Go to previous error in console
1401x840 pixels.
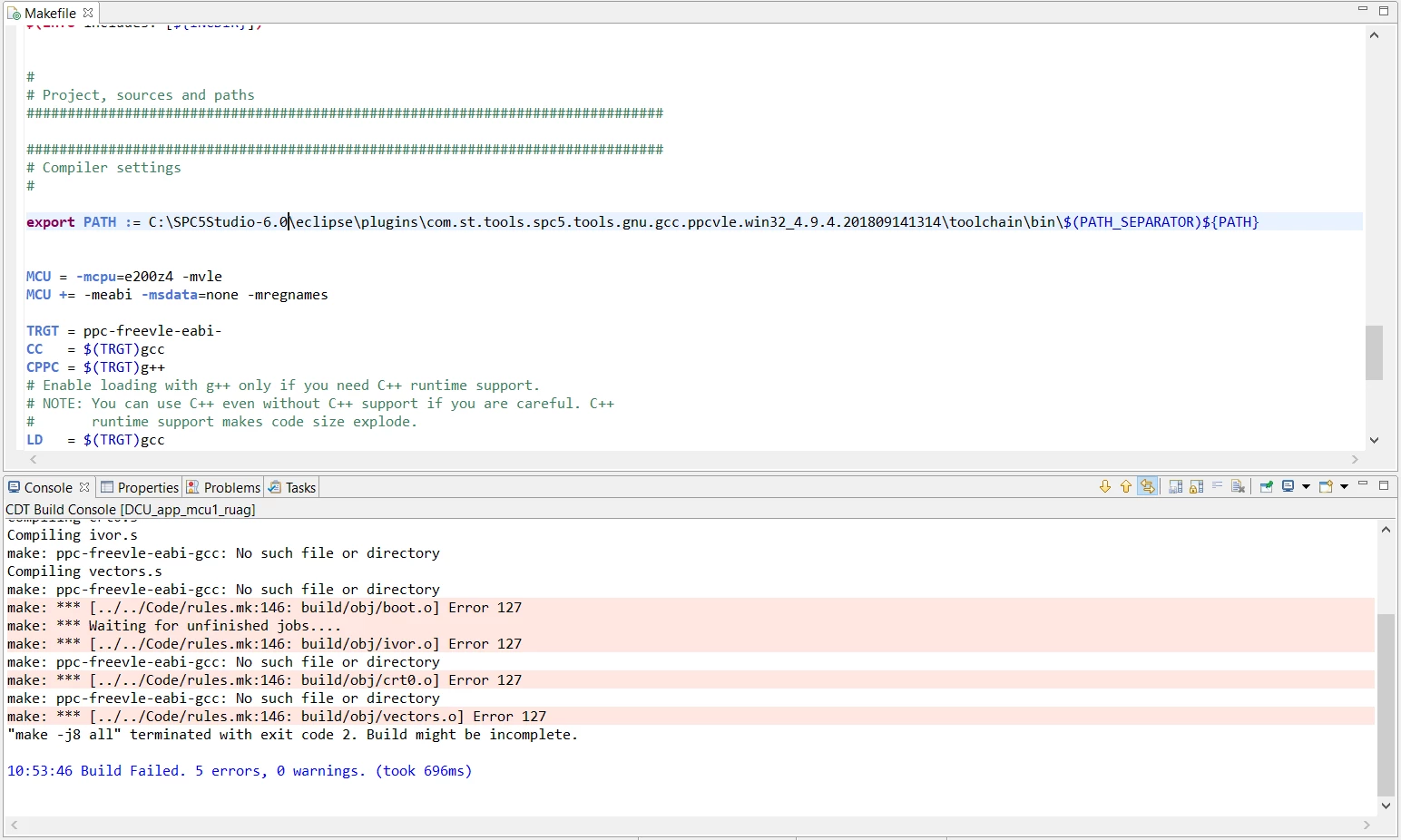coord(1126,487)
